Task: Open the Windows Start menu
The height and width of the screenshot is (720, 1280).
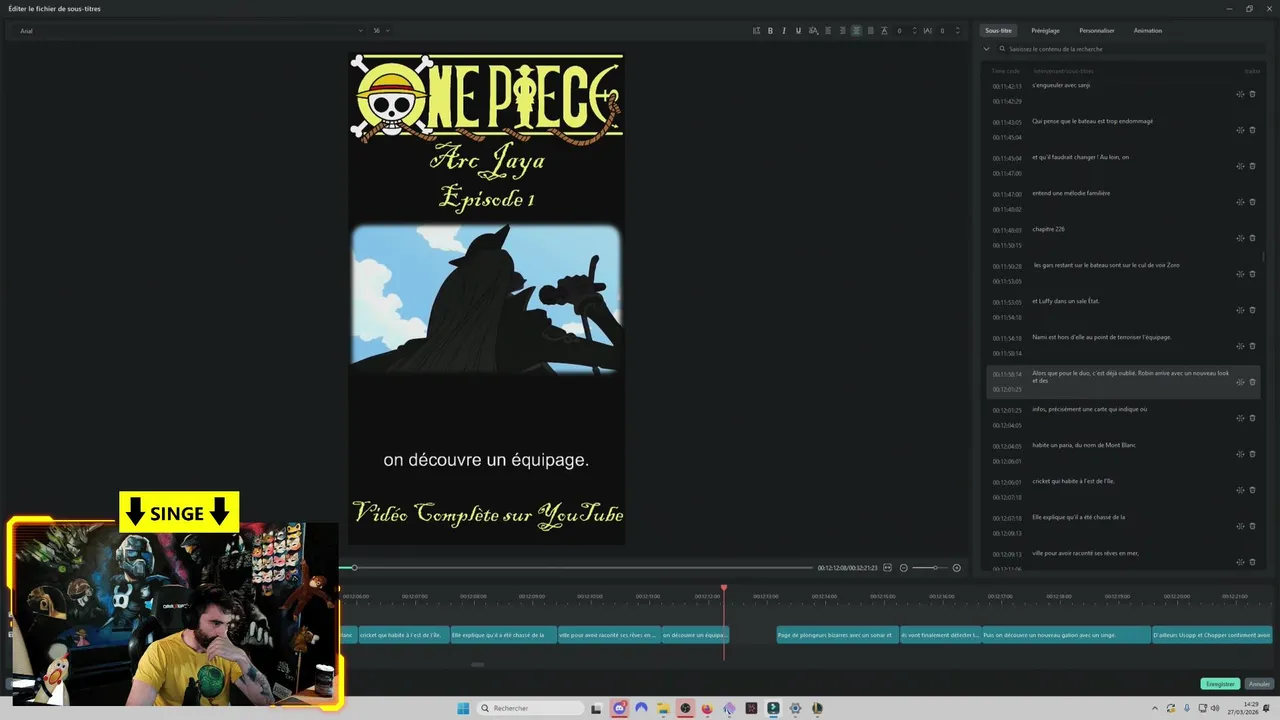Action: 463,708
